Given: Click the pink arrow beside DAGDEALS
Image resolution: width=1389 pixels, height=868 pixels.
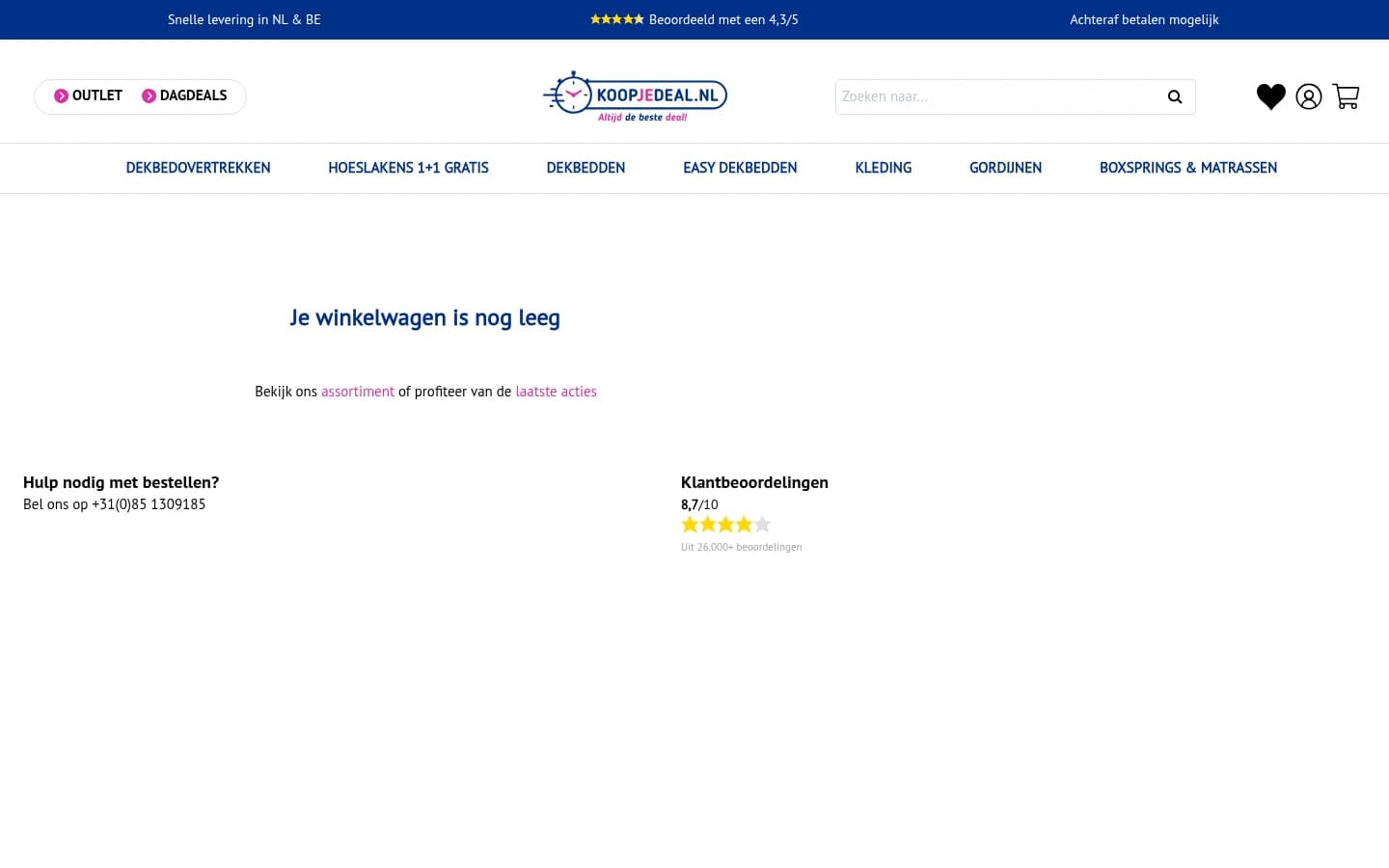Looking at the screenshot, I should click(150, 95).
